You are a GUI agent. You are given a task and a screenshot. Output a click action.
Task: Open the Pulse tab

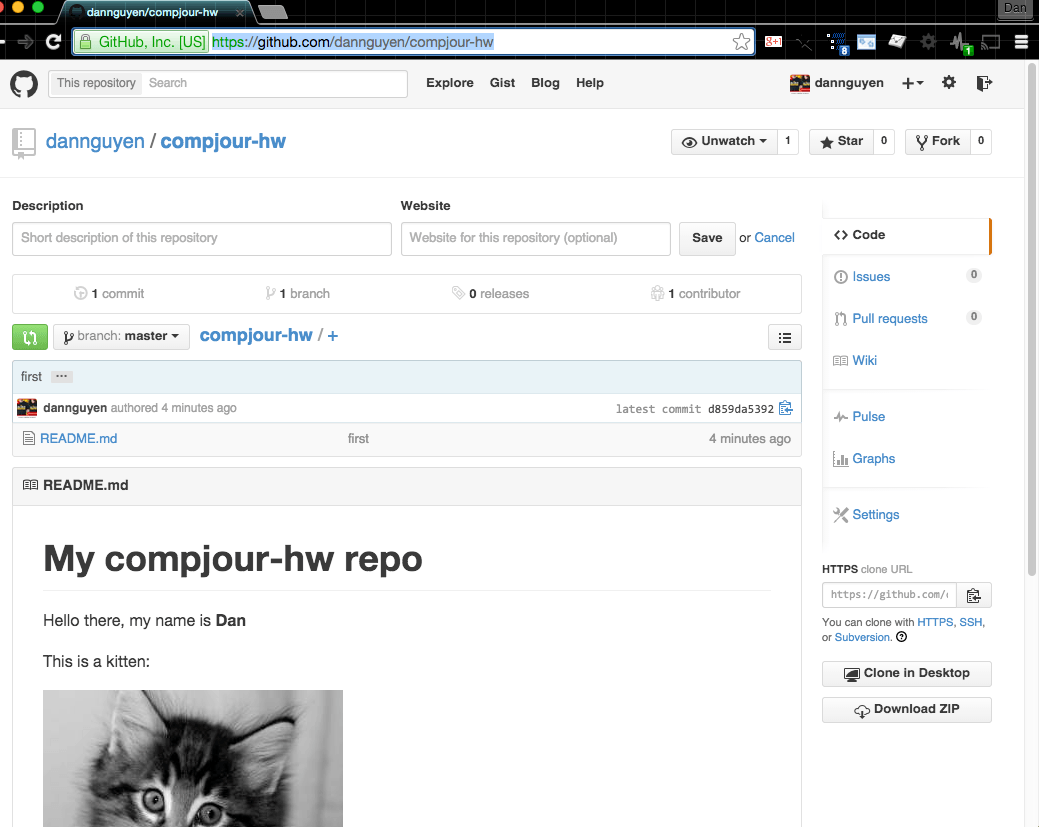click(x=868, y=417)
